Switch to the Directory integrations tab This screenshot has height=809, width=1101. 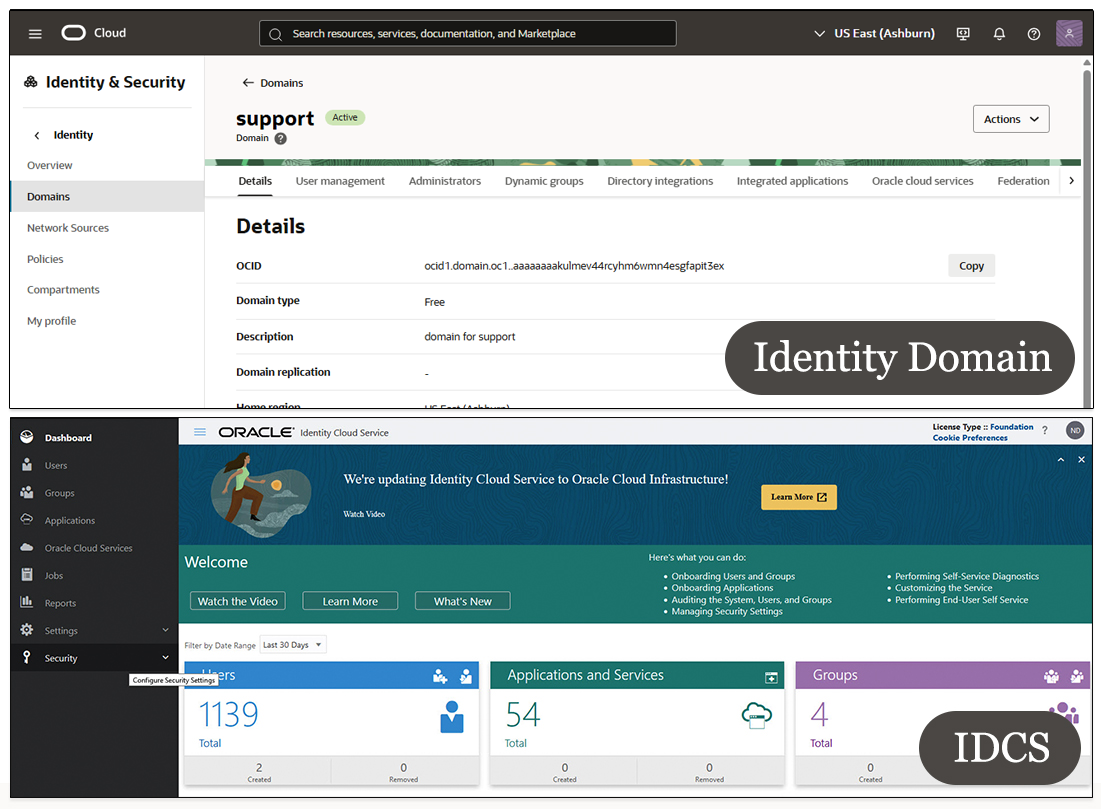pos(660,181)
